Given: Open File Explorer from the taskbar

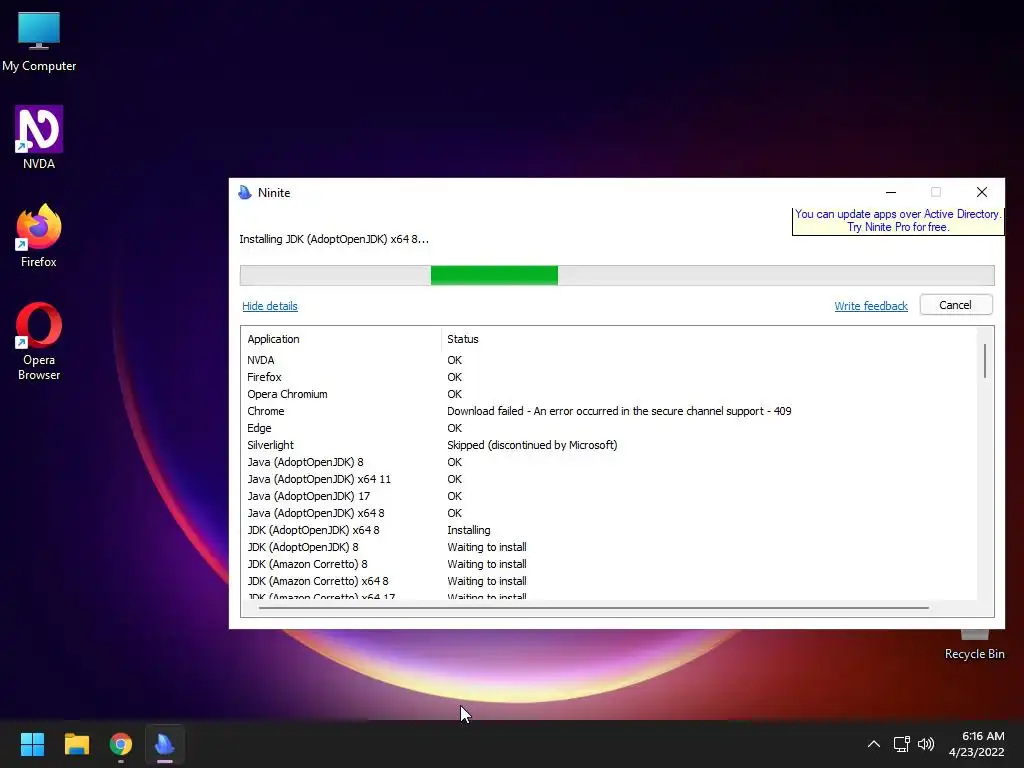Looking at the screenshot, I should click(76, 744).
